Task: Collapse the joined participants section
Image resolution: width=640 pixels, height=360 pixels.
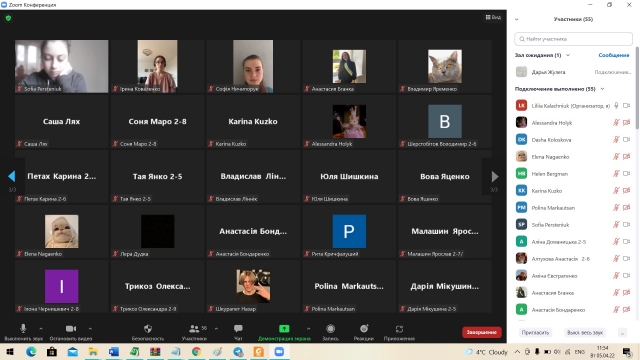Action: (x=602, y=89)
